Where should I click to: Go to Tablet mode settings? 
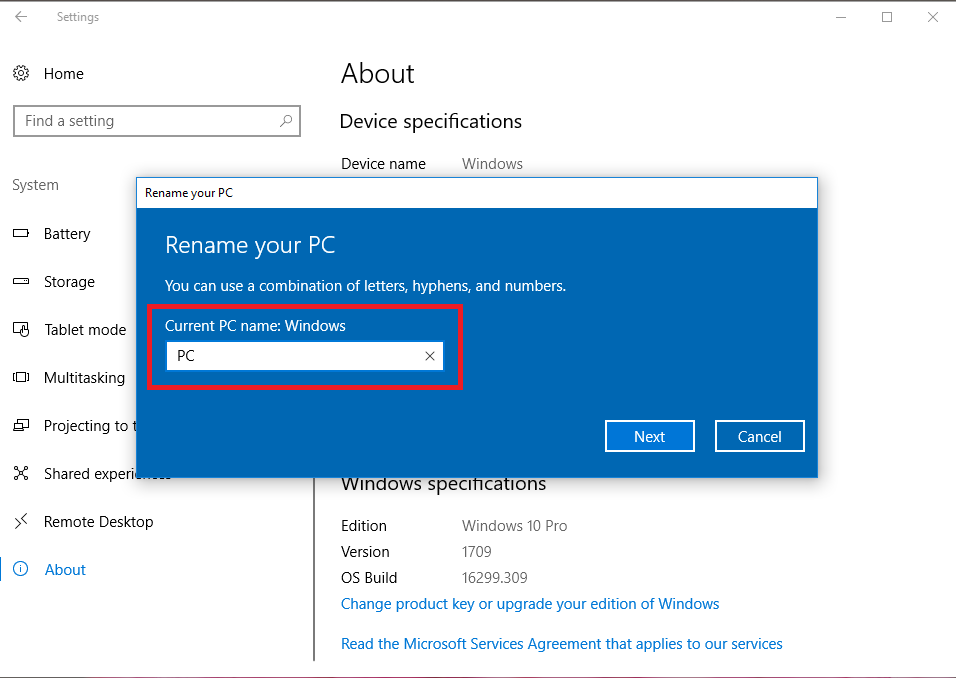(x=85, y=330)
